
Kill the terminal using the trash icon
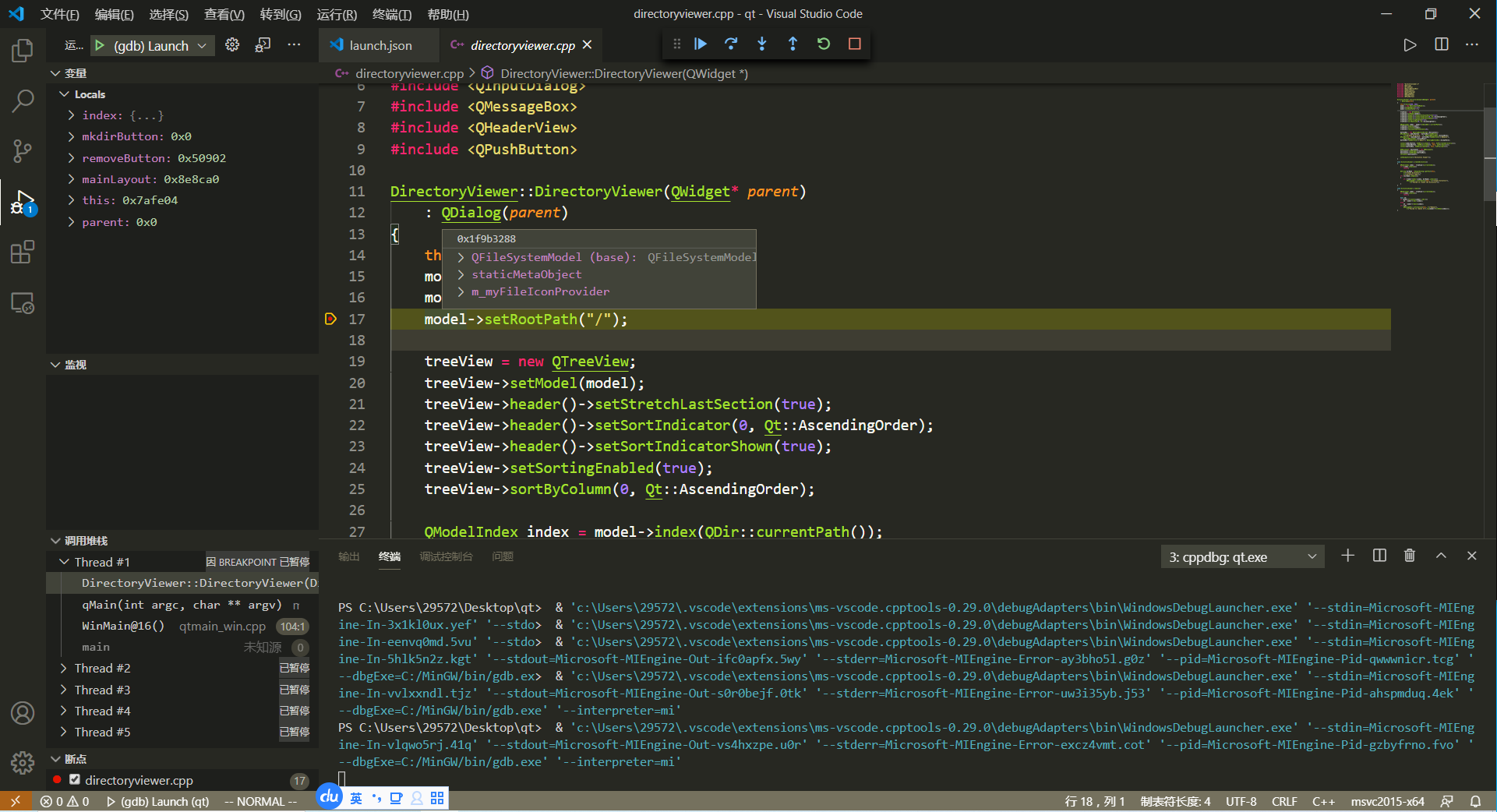point(1409,556)
